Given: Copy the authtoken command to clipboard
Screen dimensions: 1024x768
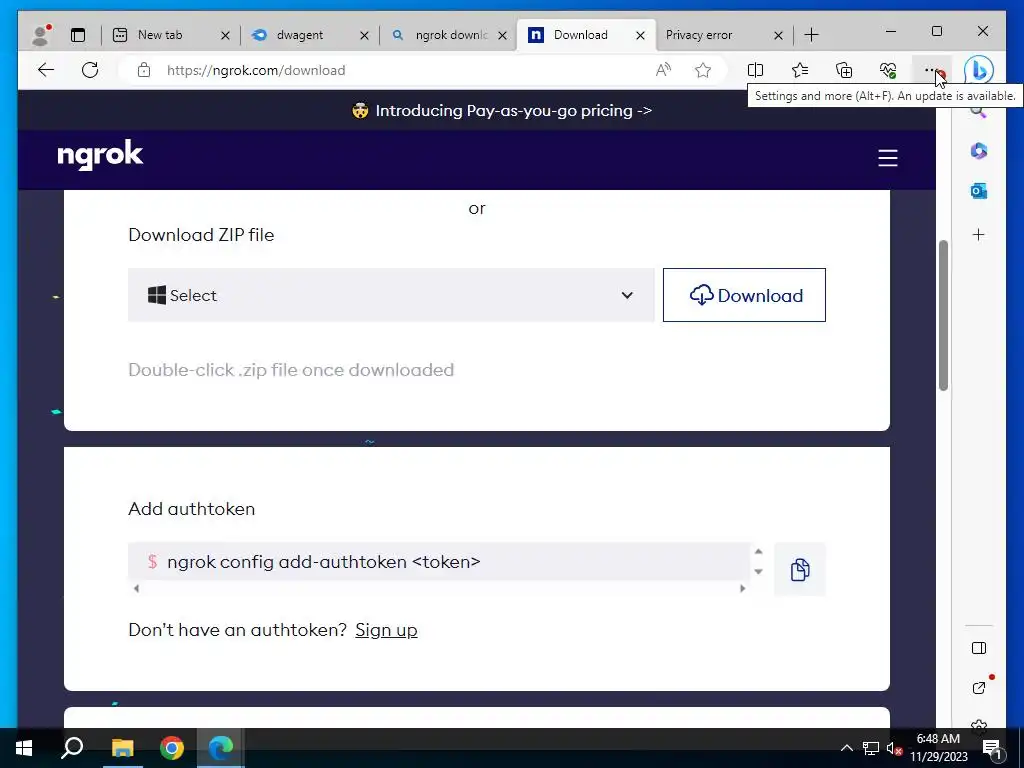Looking at the screenshot, I should (x=800, y=569).
